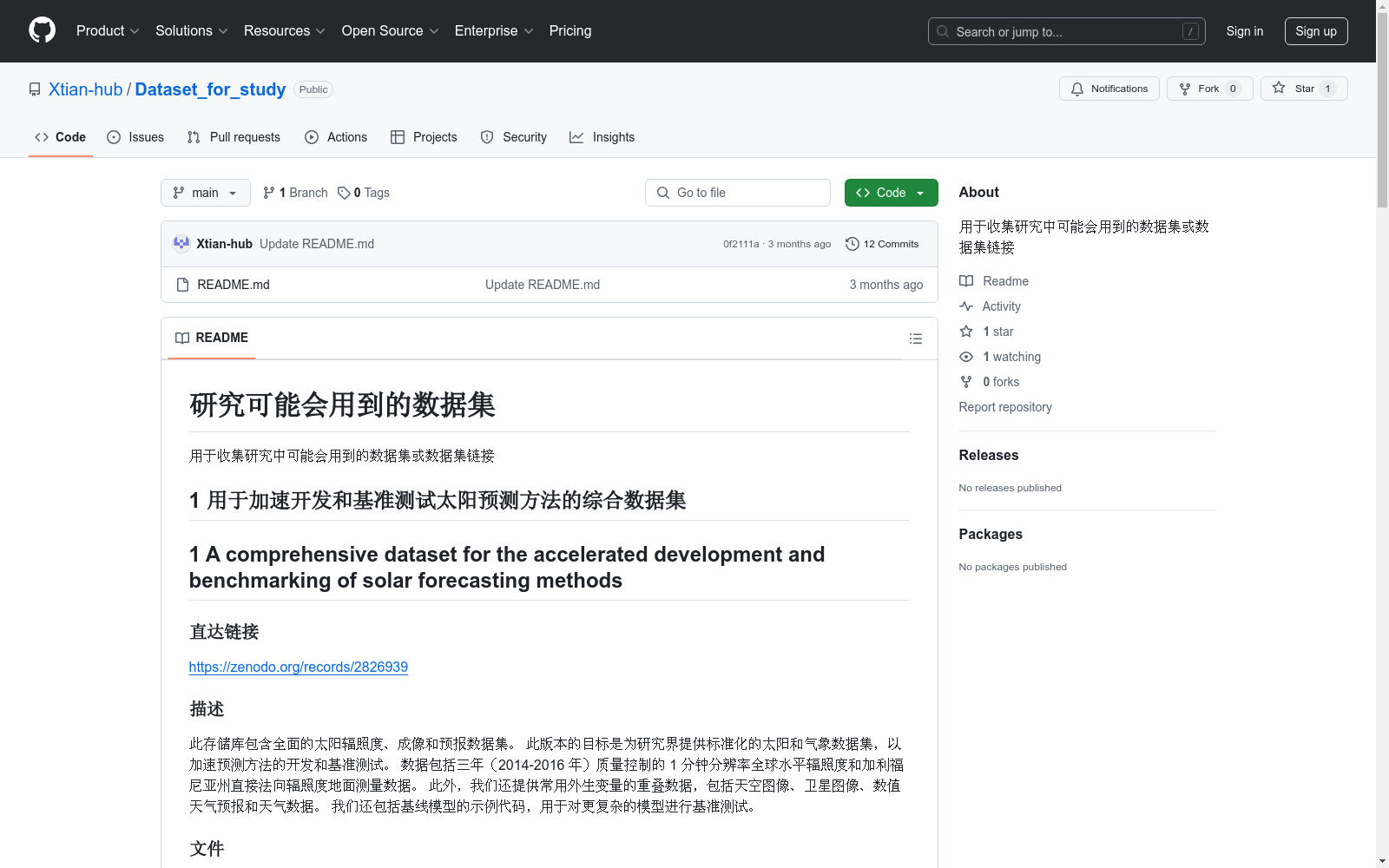Viewport: 1389px width, 868px height.
Task: Click the Xtian-hub avatar in commit row
Action: [181, 244]
